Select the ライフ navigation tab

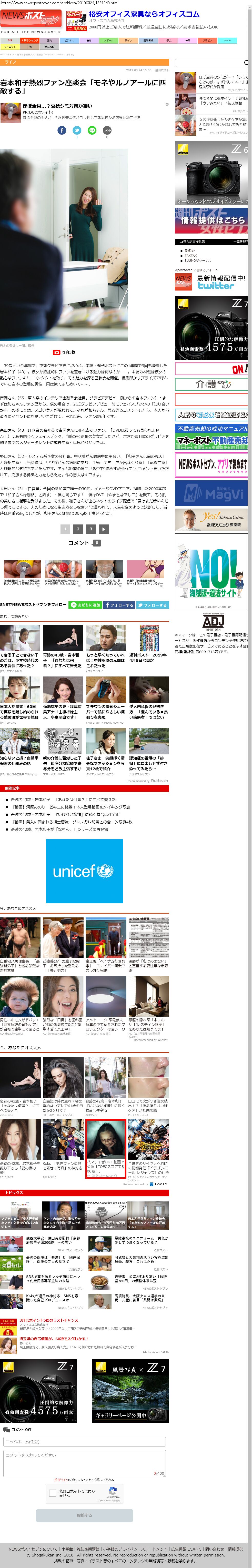[128, 40]
